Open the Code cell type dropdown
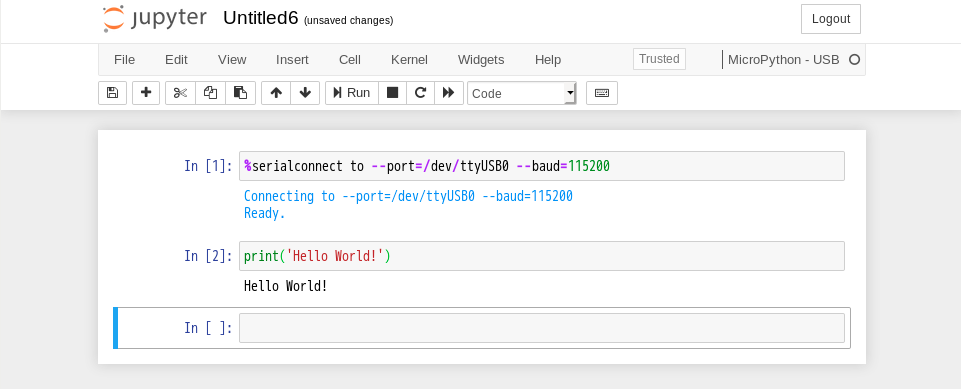The image size is (961, 389). (522, 93)
